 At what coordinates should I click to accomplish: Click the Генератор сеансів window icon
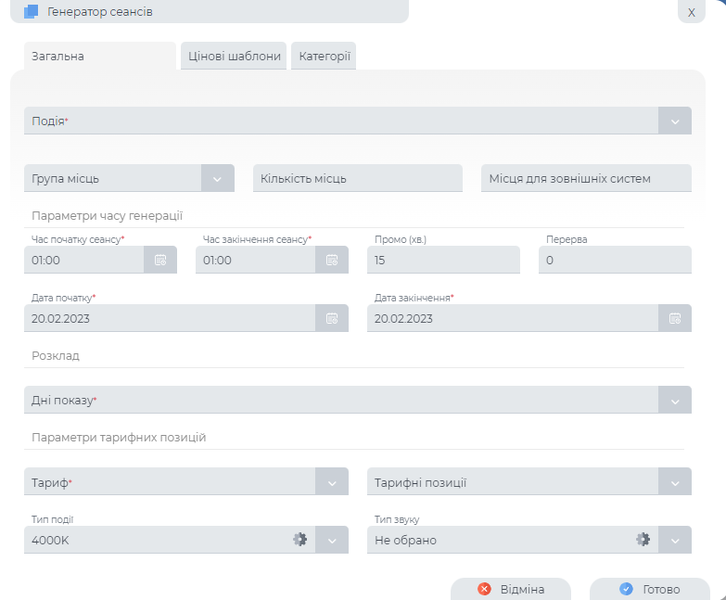click(x=31, y=12)
